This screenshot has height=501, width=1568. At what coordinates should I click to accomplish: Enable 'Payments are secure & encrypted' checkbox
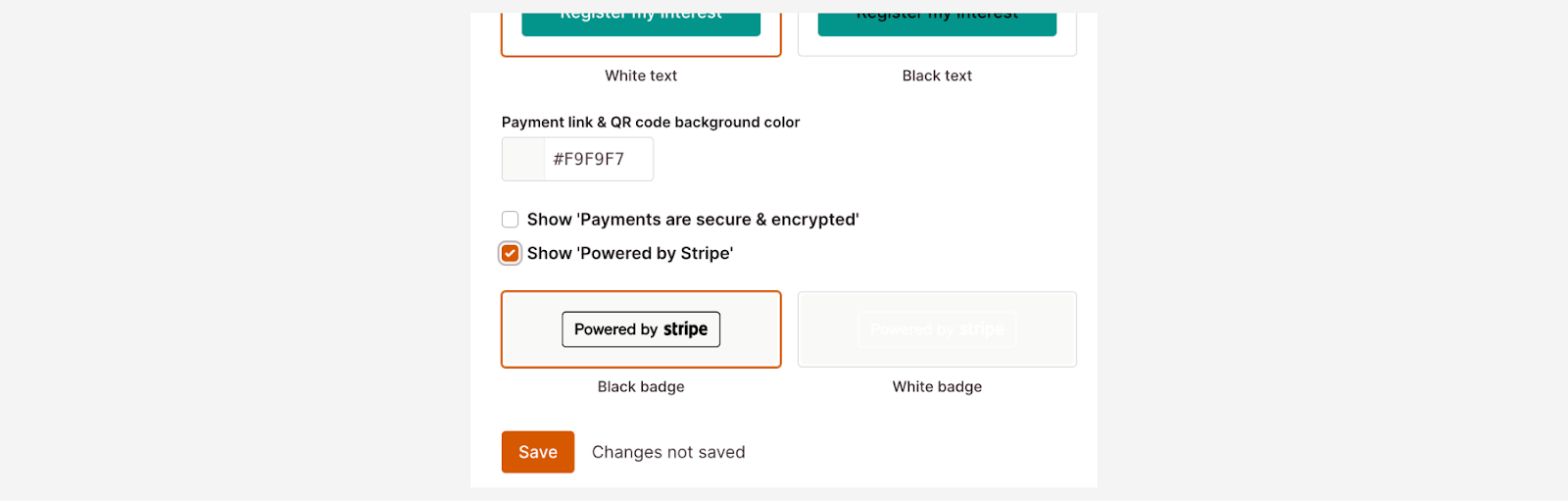tap(510, 220)
